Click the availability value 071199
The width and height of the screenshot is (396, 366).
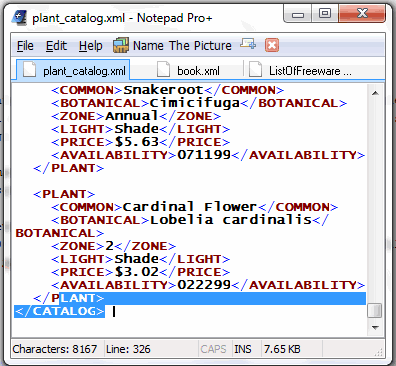(204, 155)
